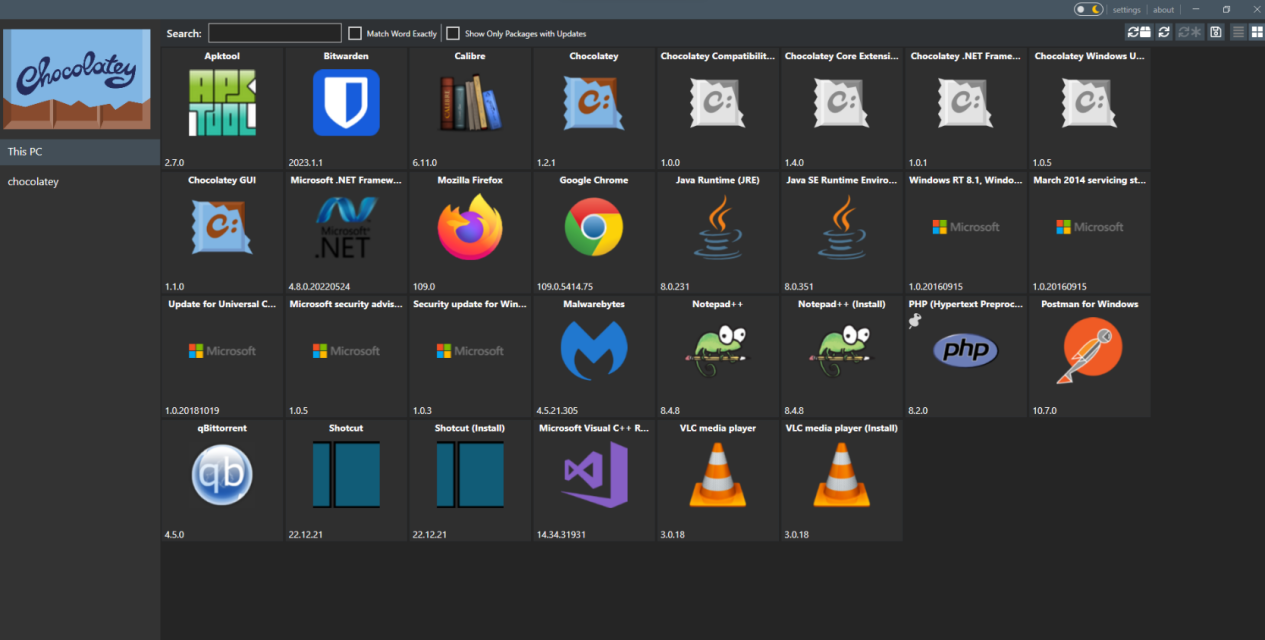Screen dimensions: 1265x640
Task: Open the Calibre package tile
Action: (x=470, y=108)
